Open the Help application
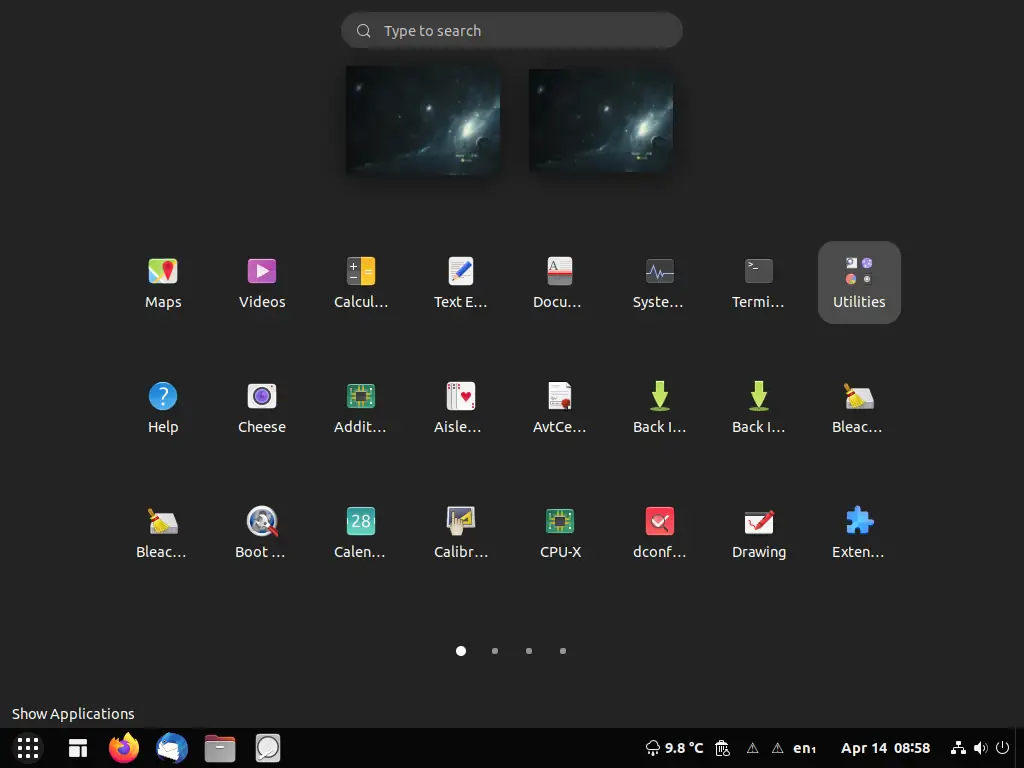Image resolution: width=1024 pixels, height=768 pixels. (x=163, y=408)
